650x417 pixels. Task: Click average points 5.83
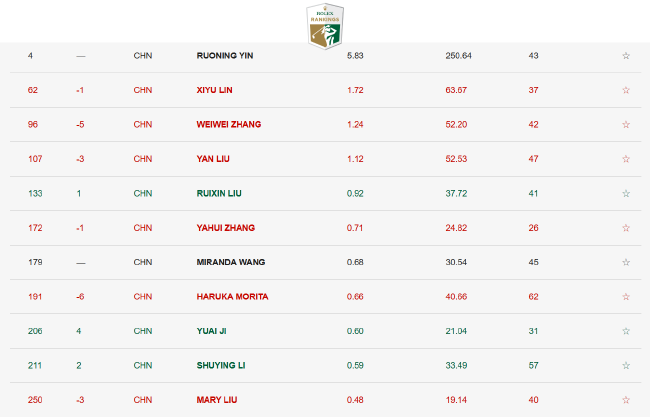[355, 56]
